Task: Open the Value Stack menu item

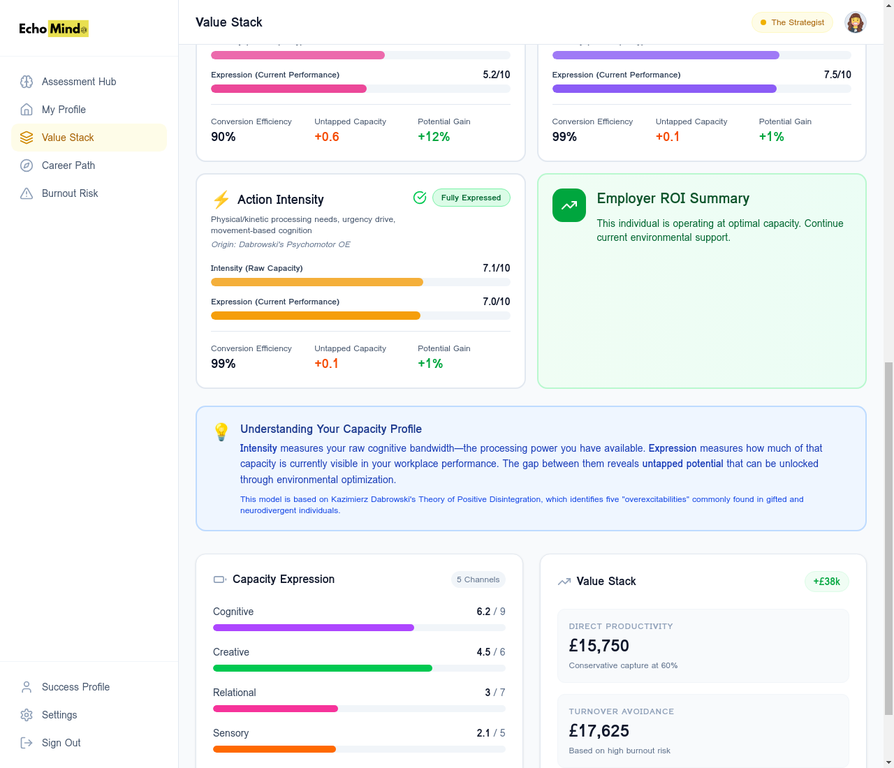Action: click(68, 138)
